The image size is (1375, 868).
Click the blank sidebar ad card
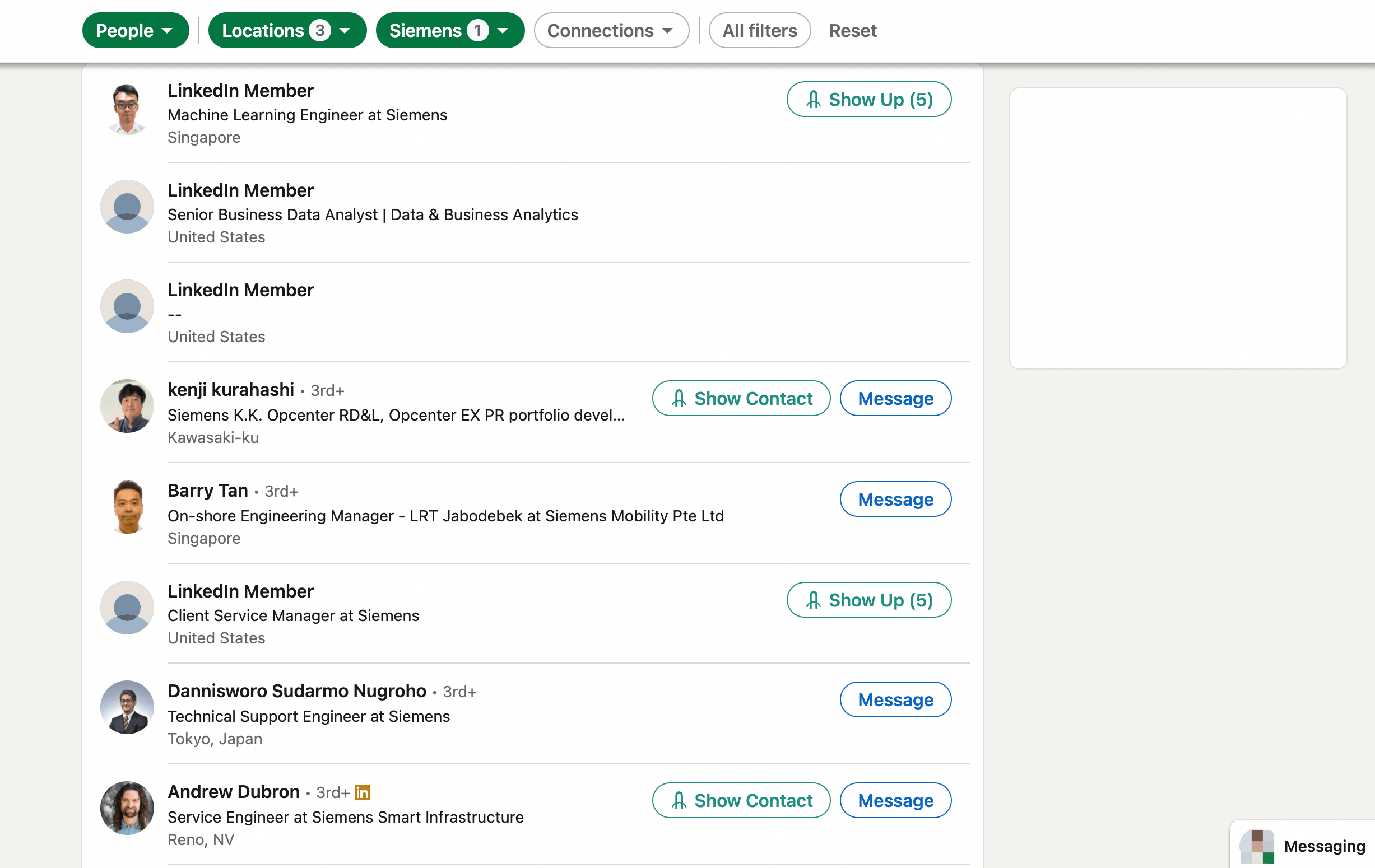pos(1177,228)
